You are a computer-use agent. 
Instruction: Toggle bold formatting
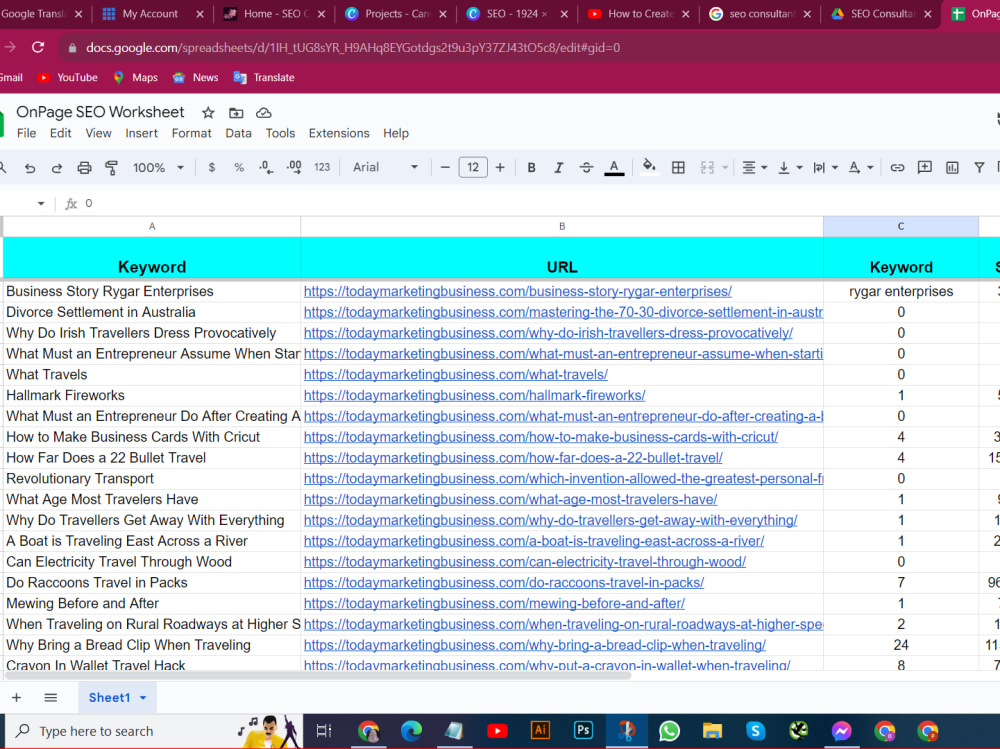click(531, 167)
